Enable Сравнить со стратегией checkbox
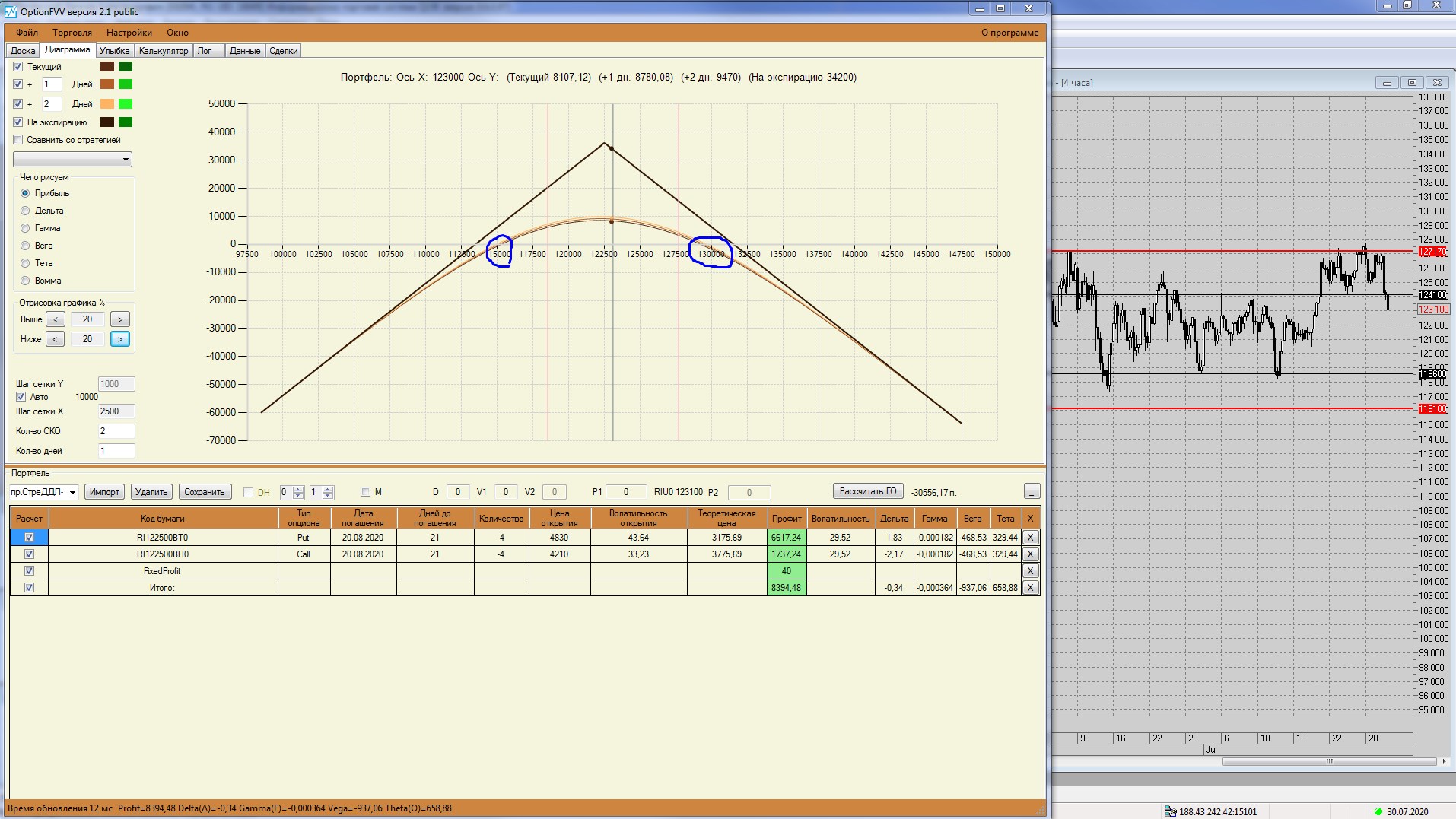Image resolution: width=1456 pixels, height=819 pixels. click(x=18, y=140)
